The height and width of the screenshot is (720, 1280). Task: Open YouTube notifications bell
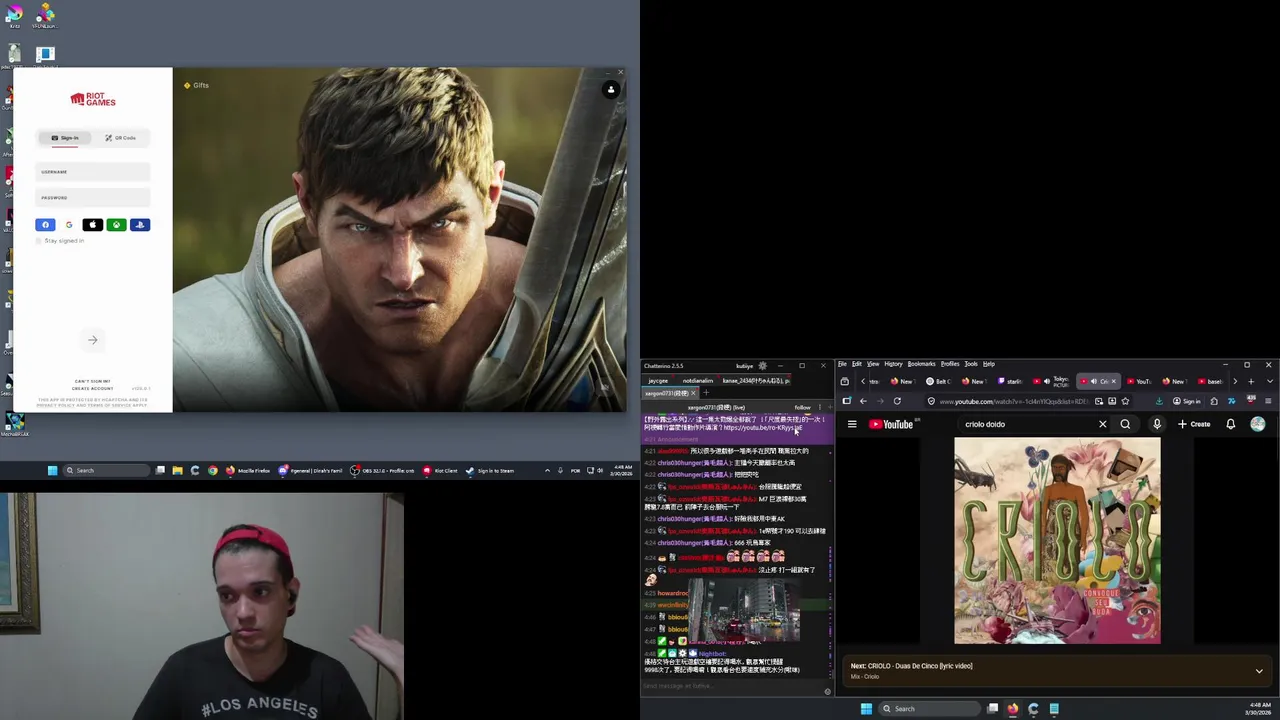[1230, 424]
